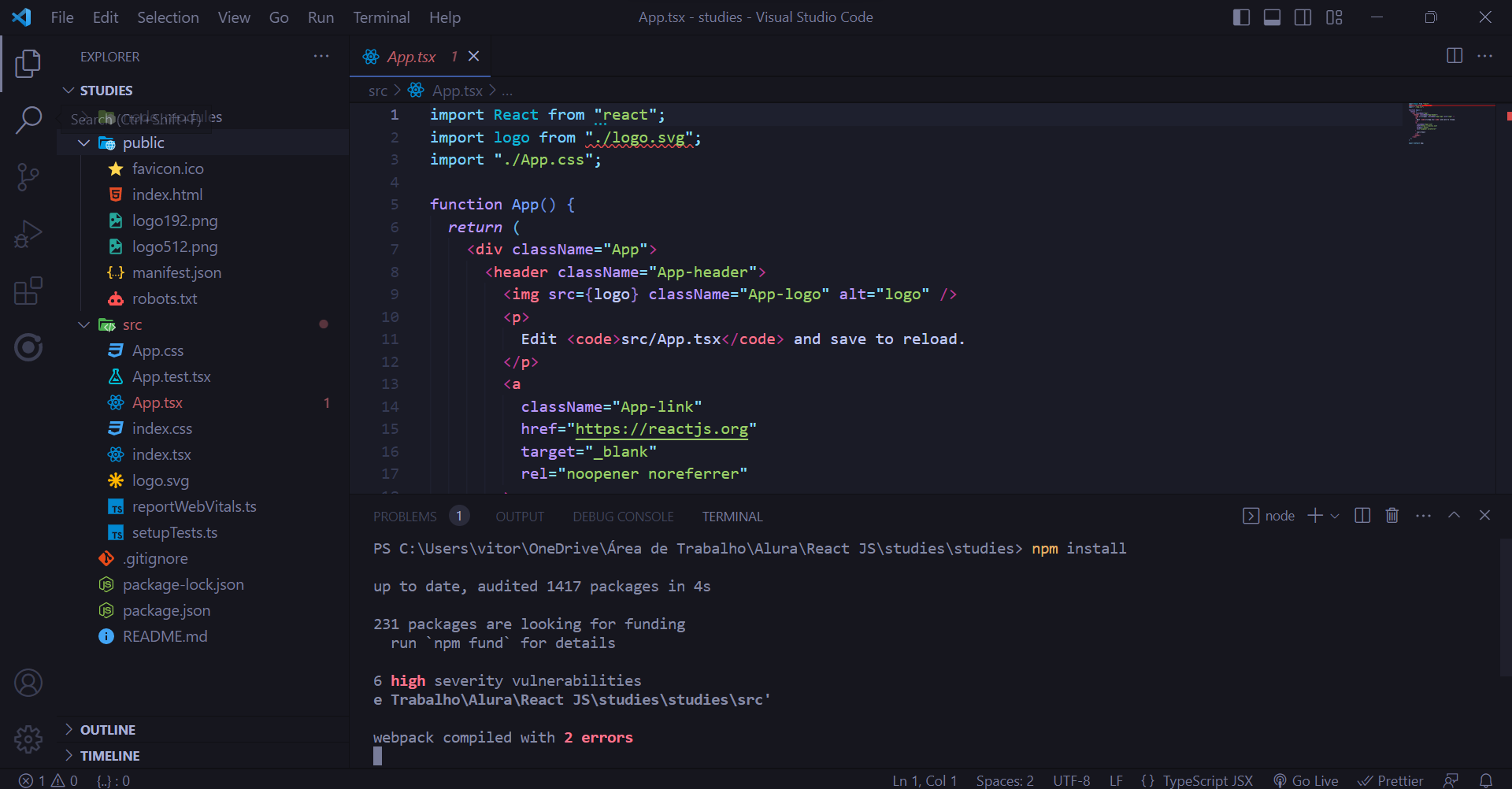The image size is (1512, 789).
Task: Collapse the STUDIES root folder
Action: coord(203,91)
